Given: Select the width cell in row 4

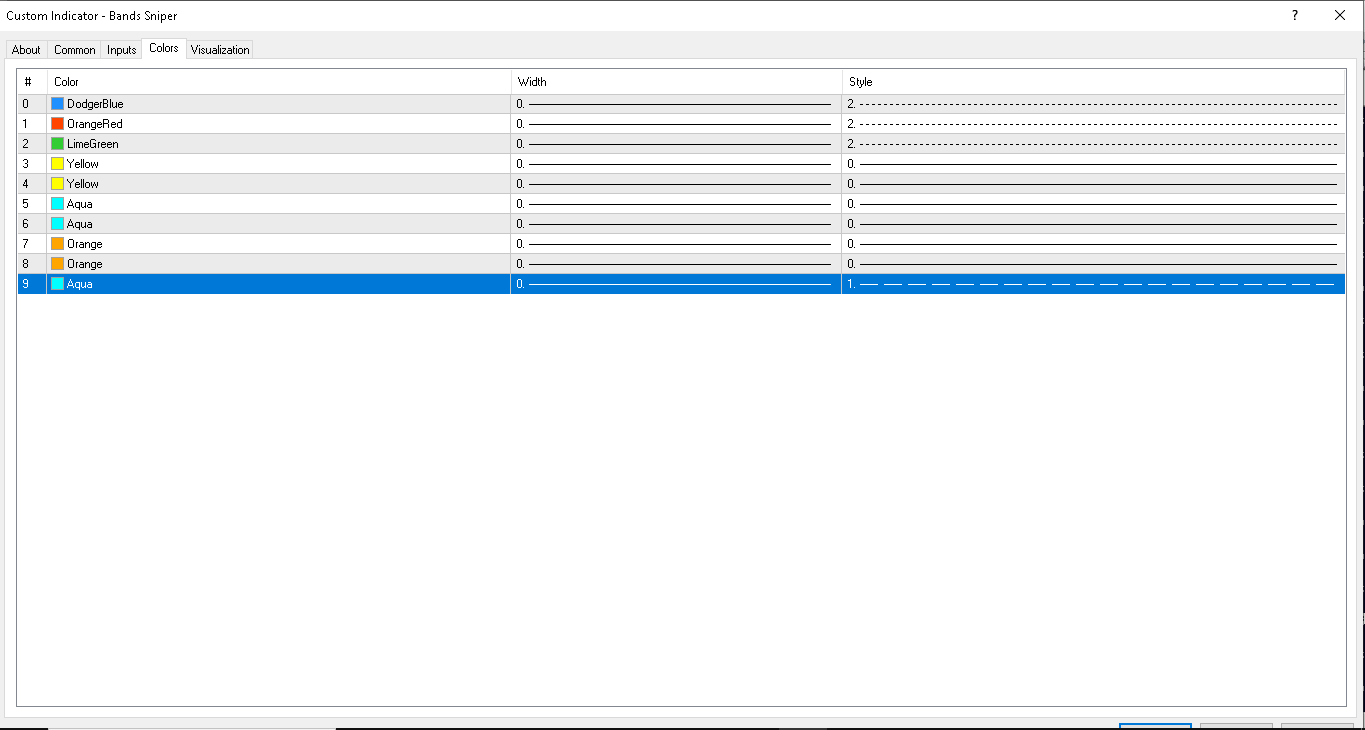Looking at the screenshot, I should click(x=677, y=184).
